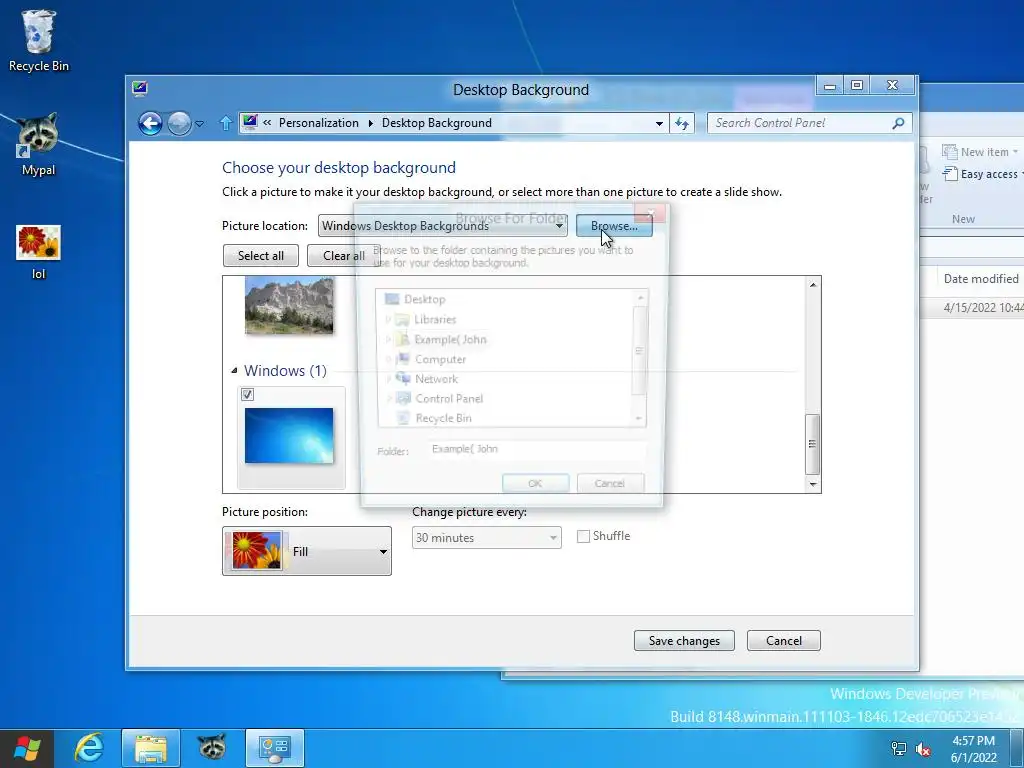Image resolution: width=1024 pixels, height=768 pixels.
Task: Open recent pages dropdown arrow
Action: pos(200,123)
